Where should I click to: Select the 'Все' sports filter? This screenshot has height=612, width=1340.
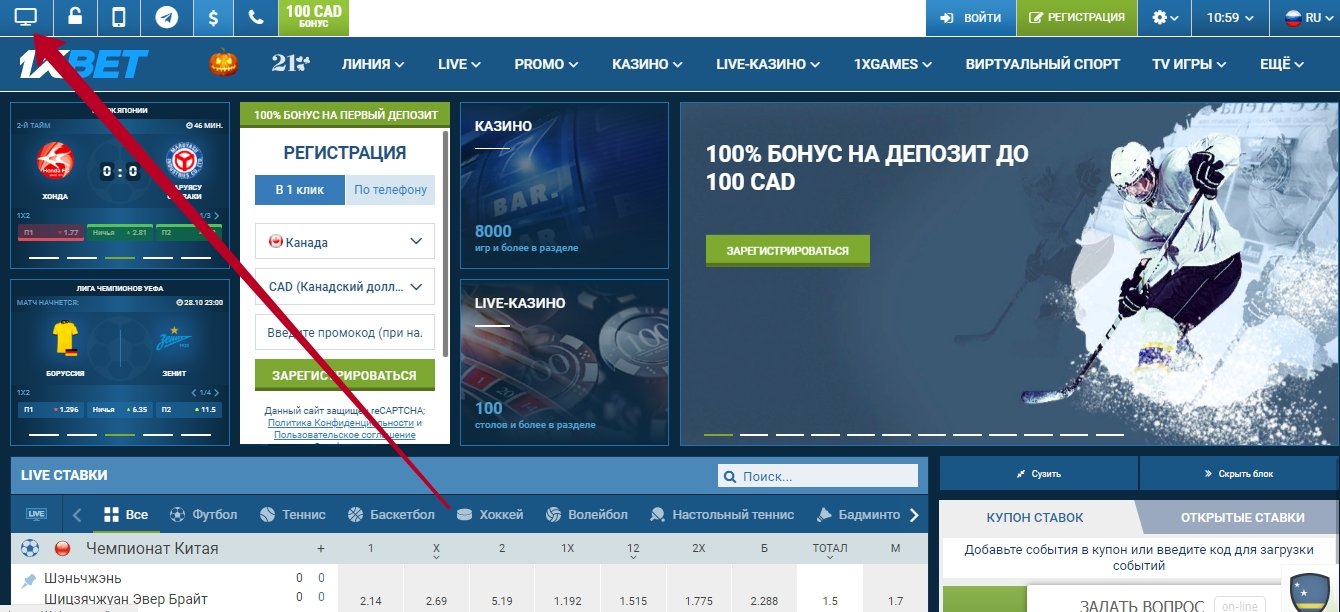tap(126, 515)
